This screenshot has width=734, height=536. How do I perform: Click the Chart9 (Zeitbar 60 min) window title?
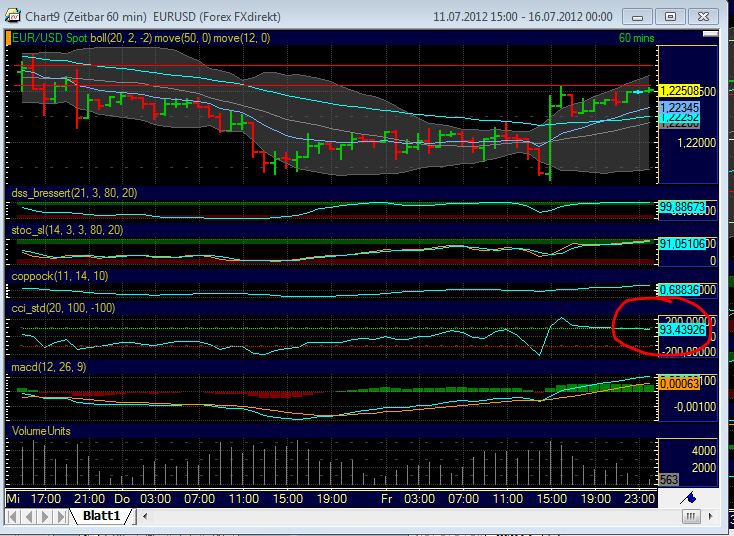(x=86, y=17)
